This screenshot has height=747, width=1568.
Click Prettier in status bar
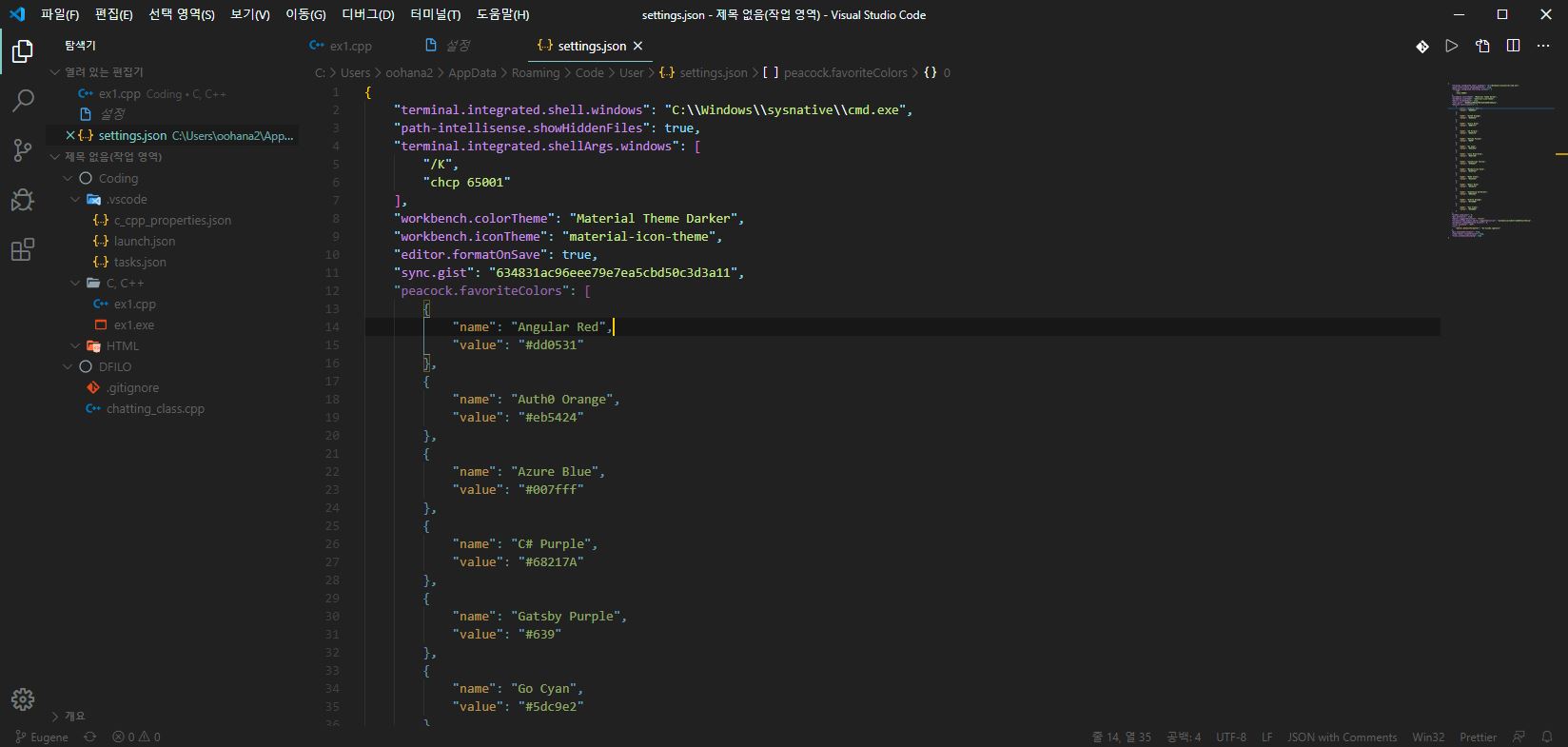(1478, 737)
